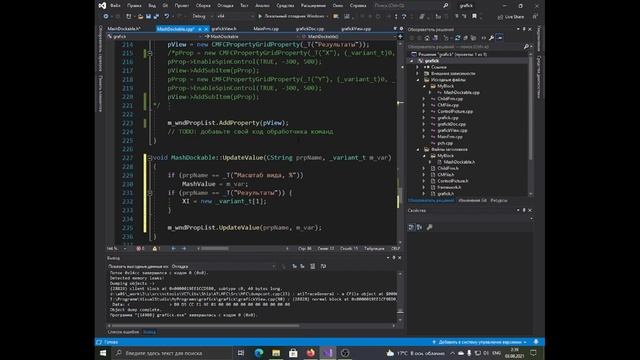640x360 pixels.
Task: Switch to graficView.h tab
Action: [x=224, y=29]
